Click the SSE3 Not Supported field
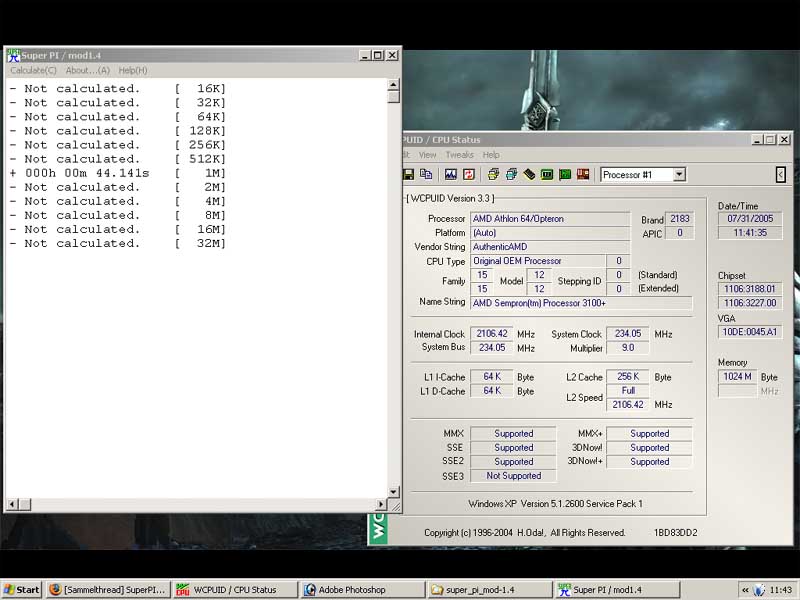This screenshot has height=600, width=800. 513,476
